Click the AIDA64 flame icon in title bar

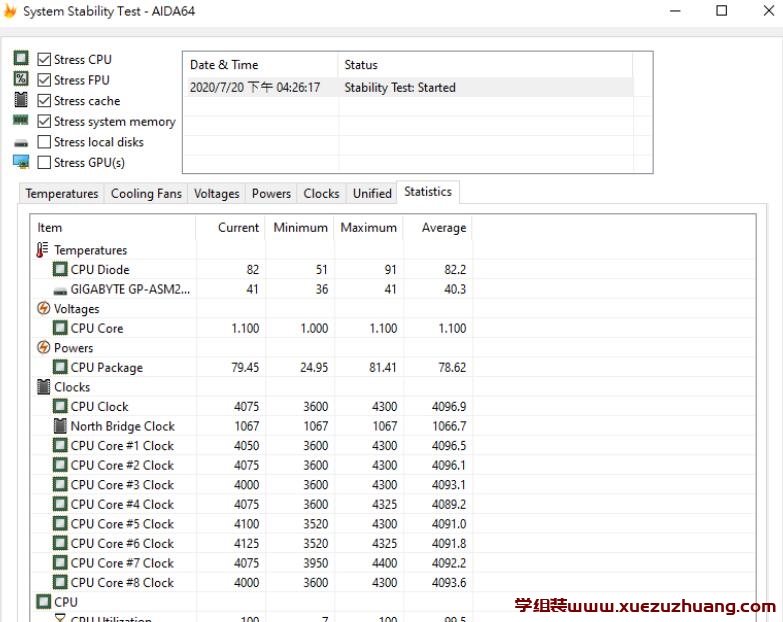click(x=10, y=11)
